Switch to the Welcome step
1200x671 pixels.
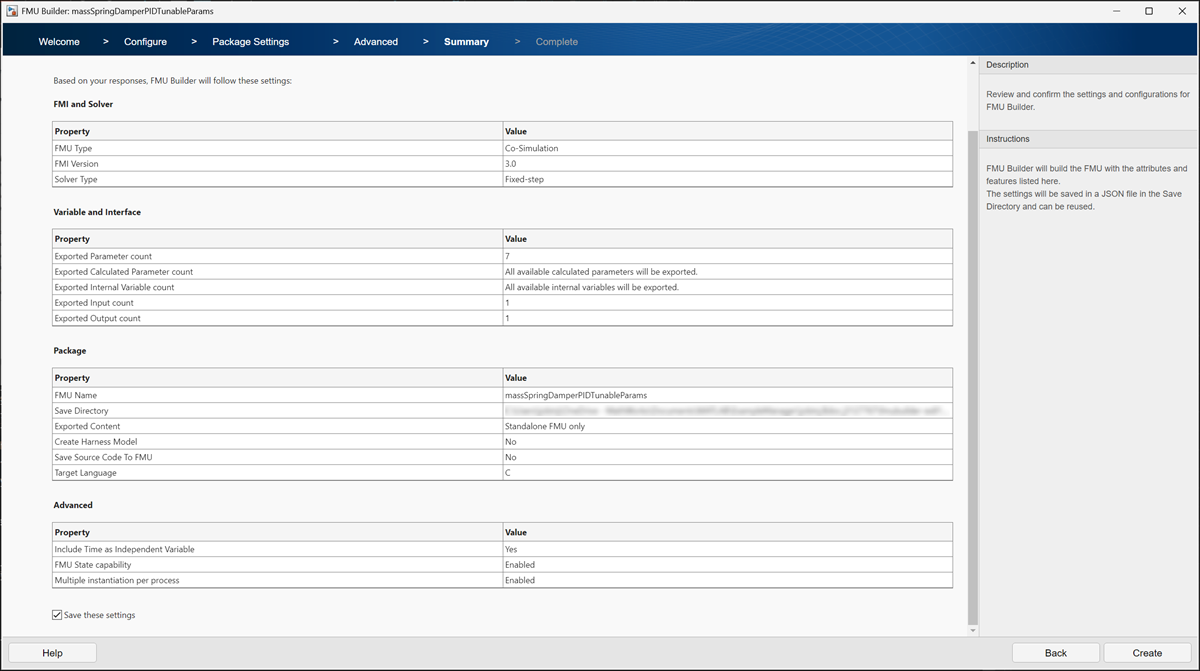click(x=58, y=41)
